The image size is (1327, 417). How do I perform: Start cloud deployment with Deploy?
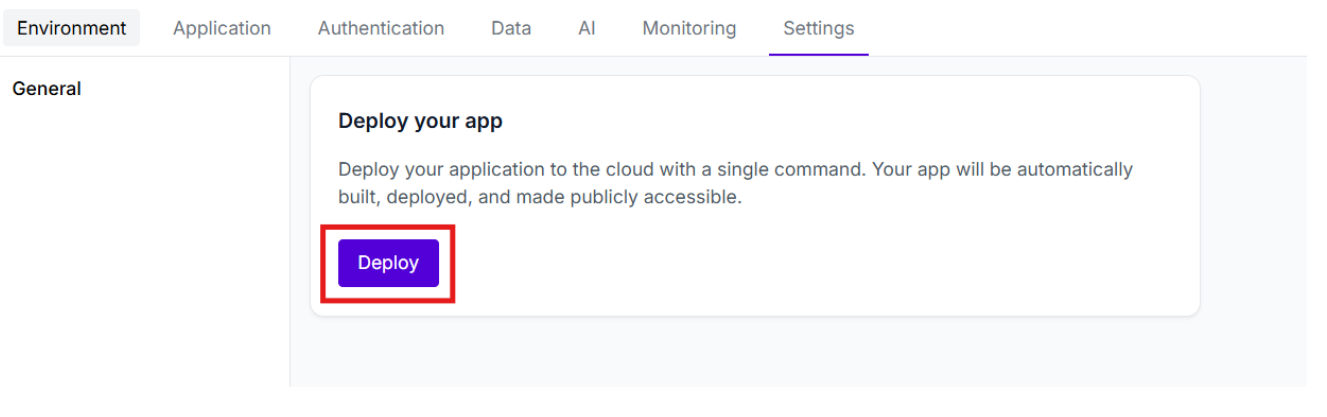[388, 263]
